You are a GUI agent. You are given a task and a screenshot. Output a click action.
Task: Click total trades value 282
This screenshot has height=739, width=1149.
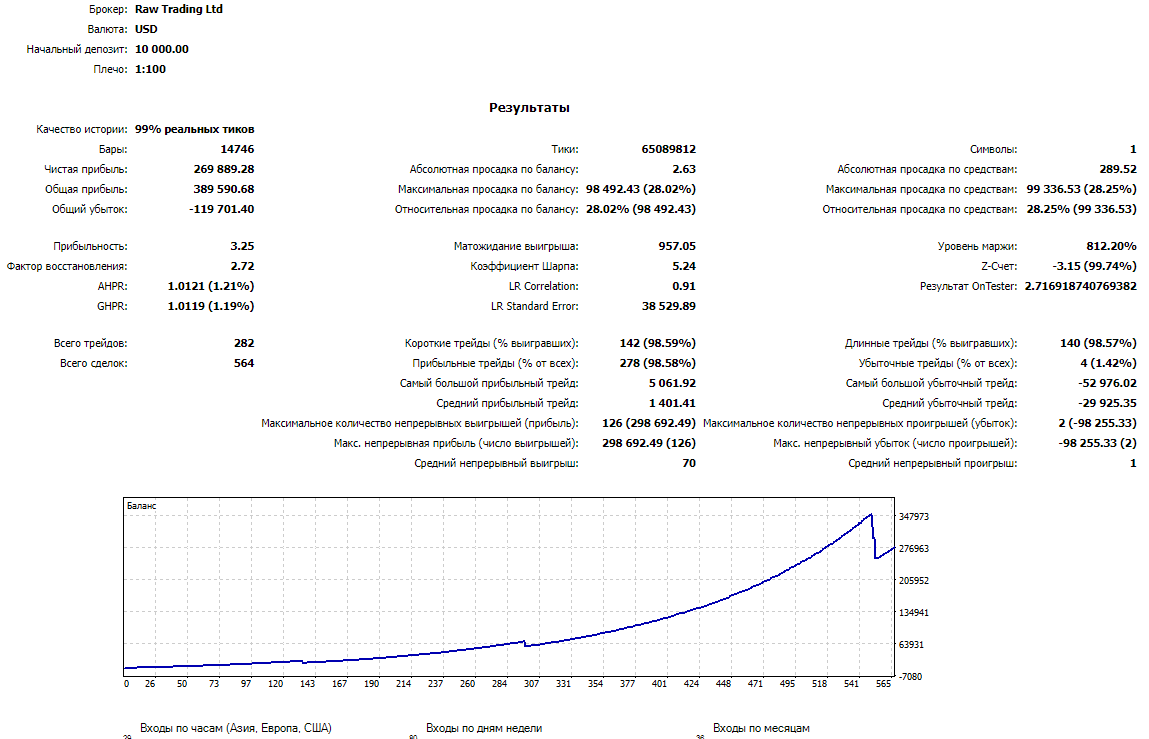pos(244,343)
